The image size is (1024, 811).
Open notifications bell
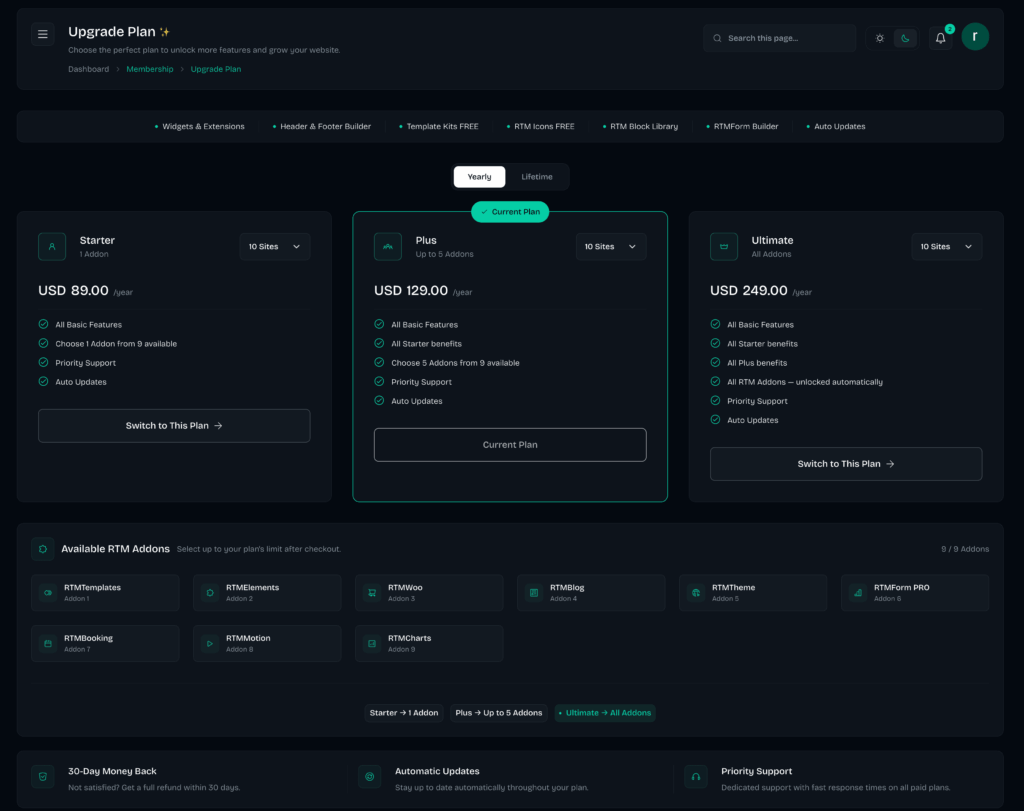(x=940, y=38)
